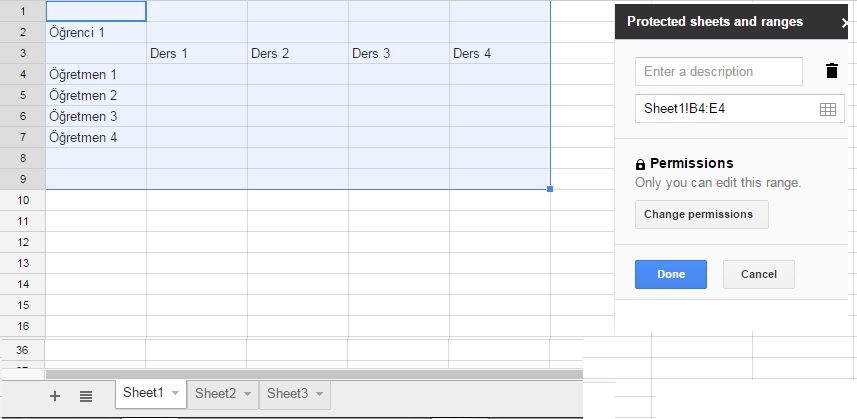Select the Ders 3 header cell
857x419 pixels.
399,54
